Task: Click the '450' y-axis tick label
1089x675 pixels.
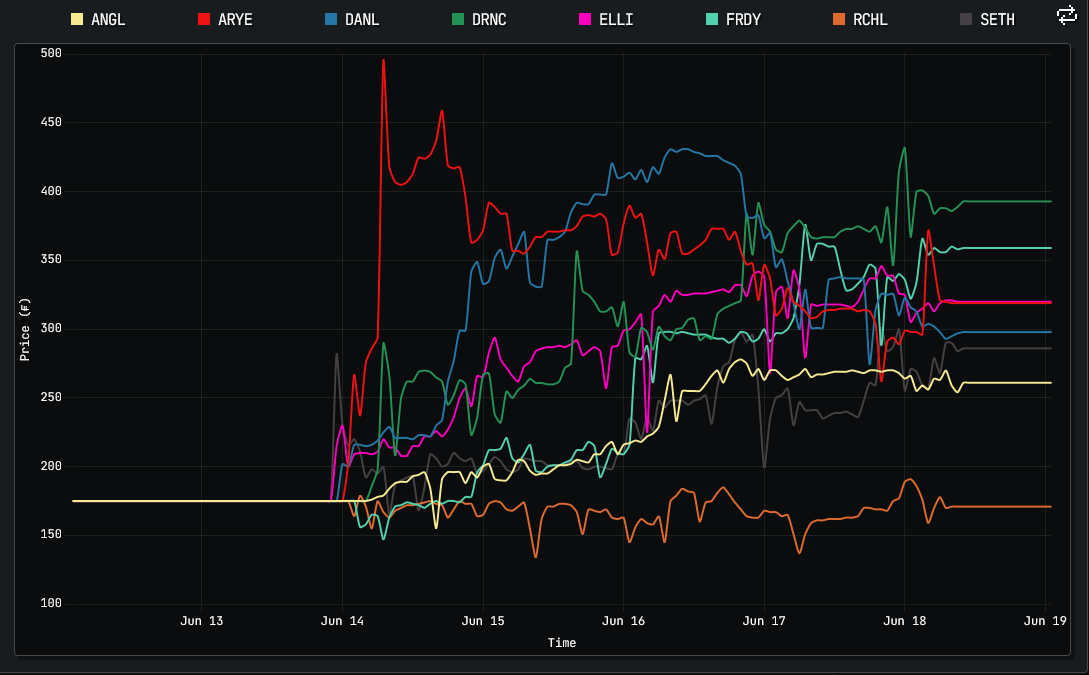Action: coord(51,122)
